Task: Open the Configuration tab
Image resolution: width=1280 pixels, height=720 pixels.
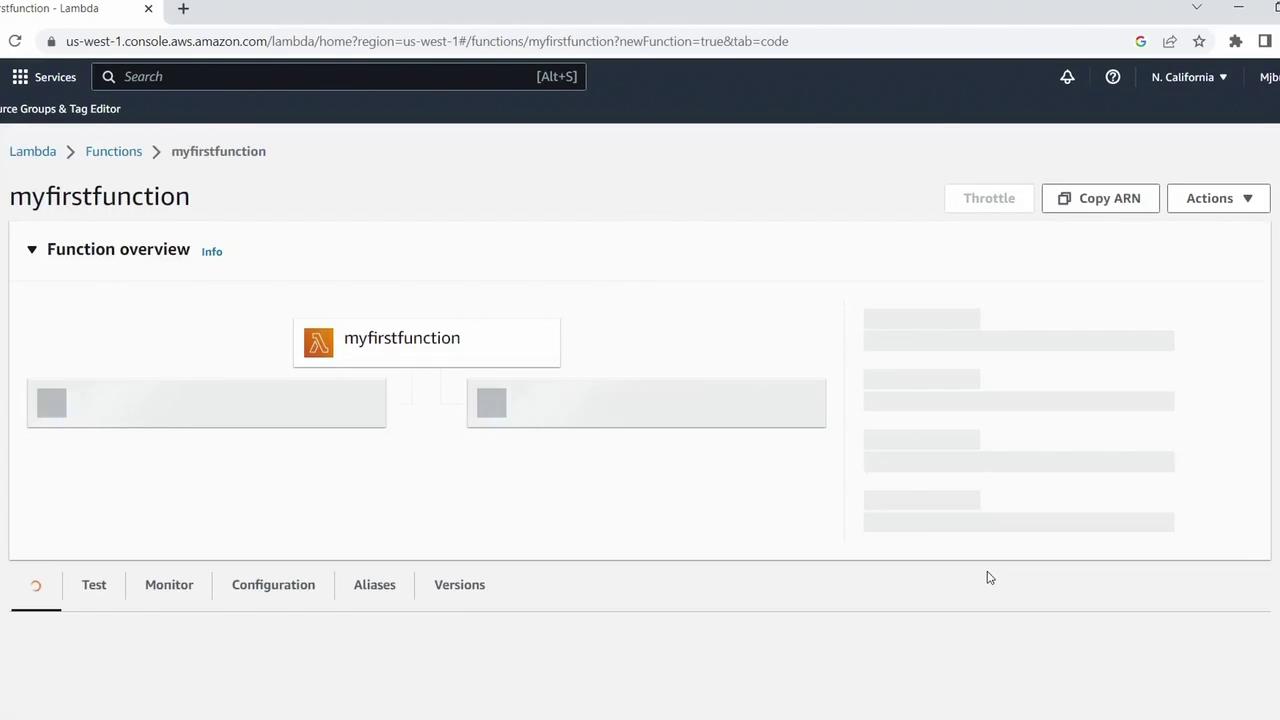Action: point(273,585)
